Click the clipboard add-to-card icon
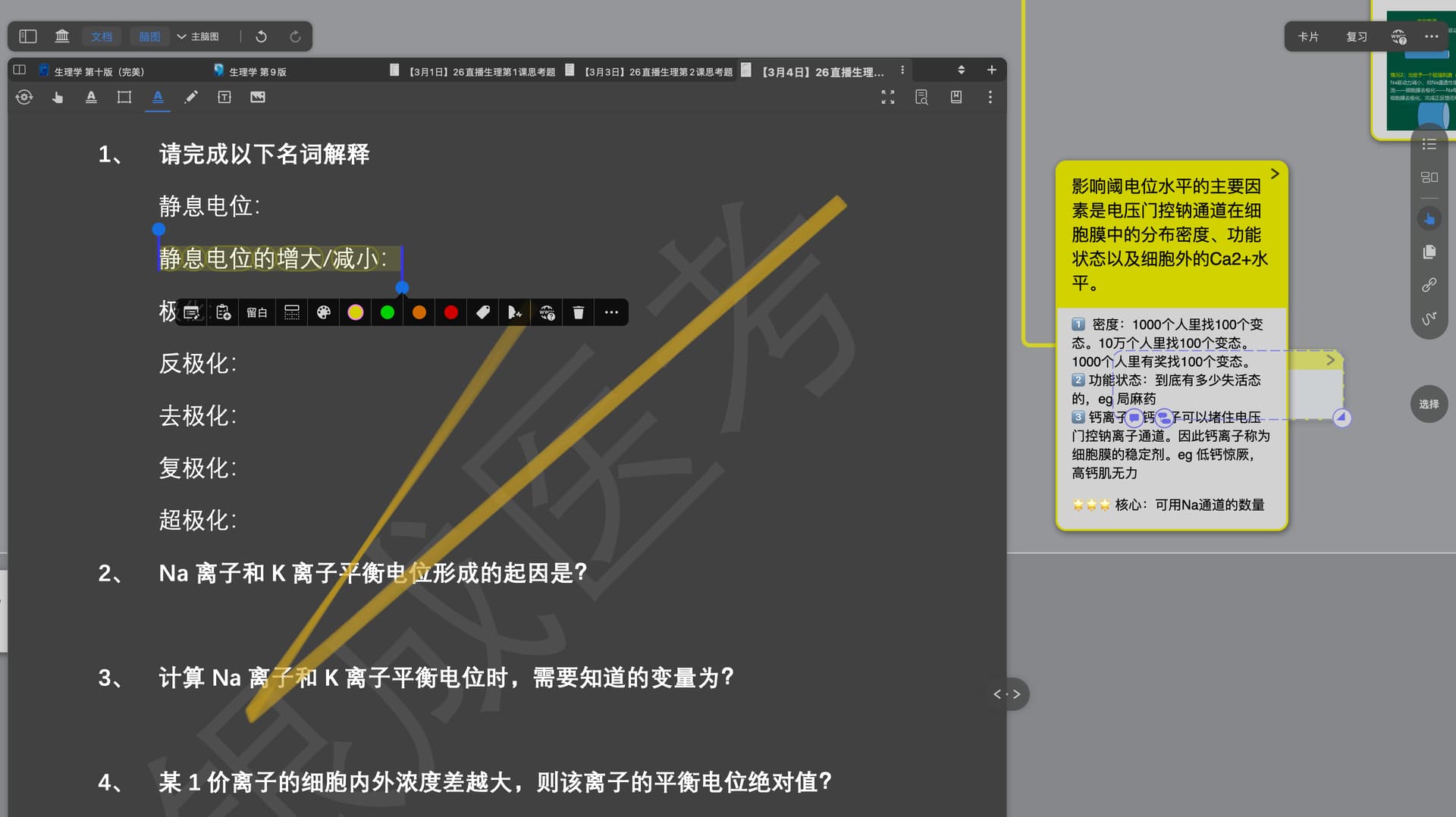 (x=224, y=312)
